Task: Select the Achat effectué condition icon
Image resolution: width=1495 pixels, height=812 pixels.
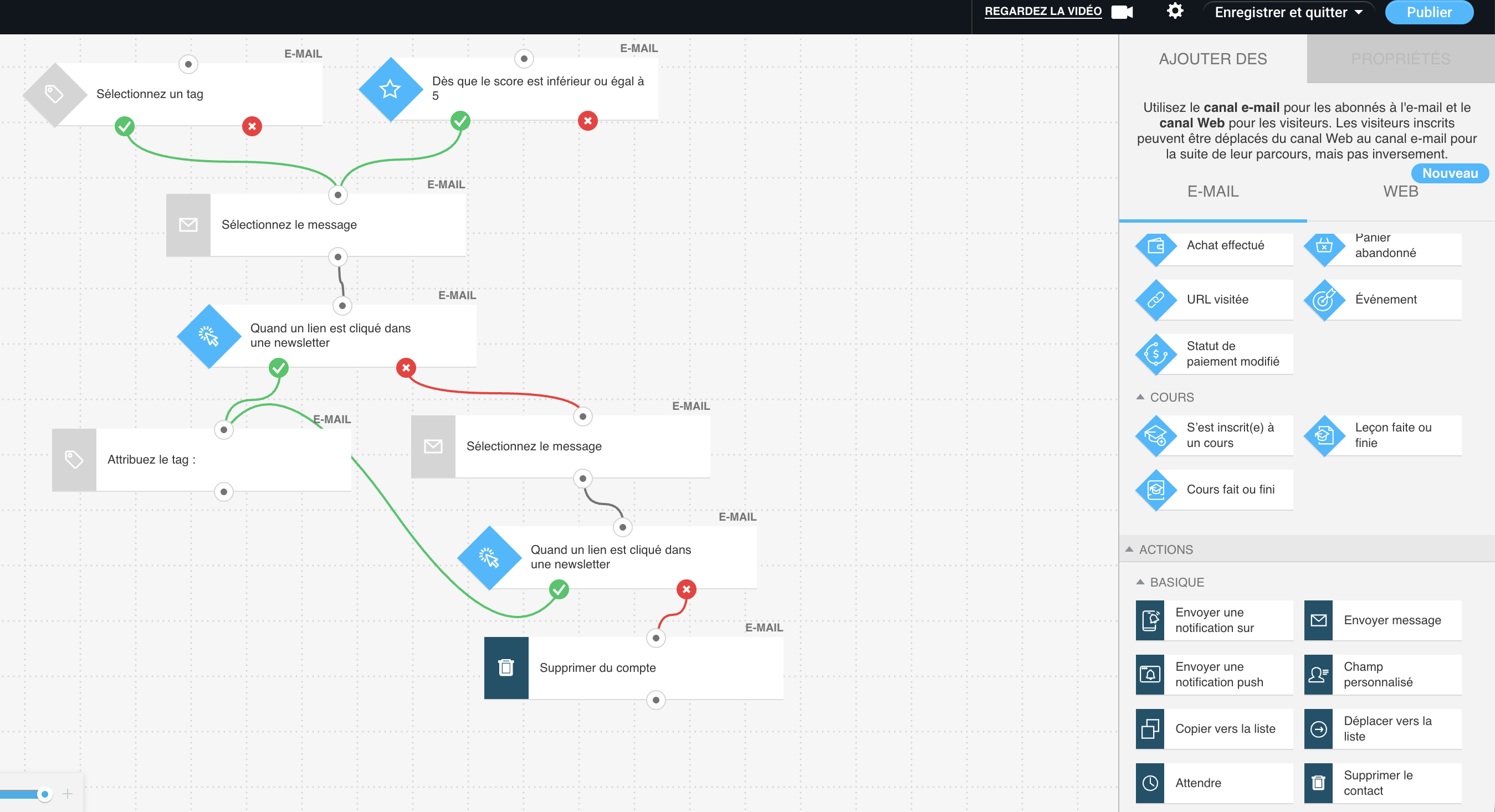Action: click(1155, 246)
